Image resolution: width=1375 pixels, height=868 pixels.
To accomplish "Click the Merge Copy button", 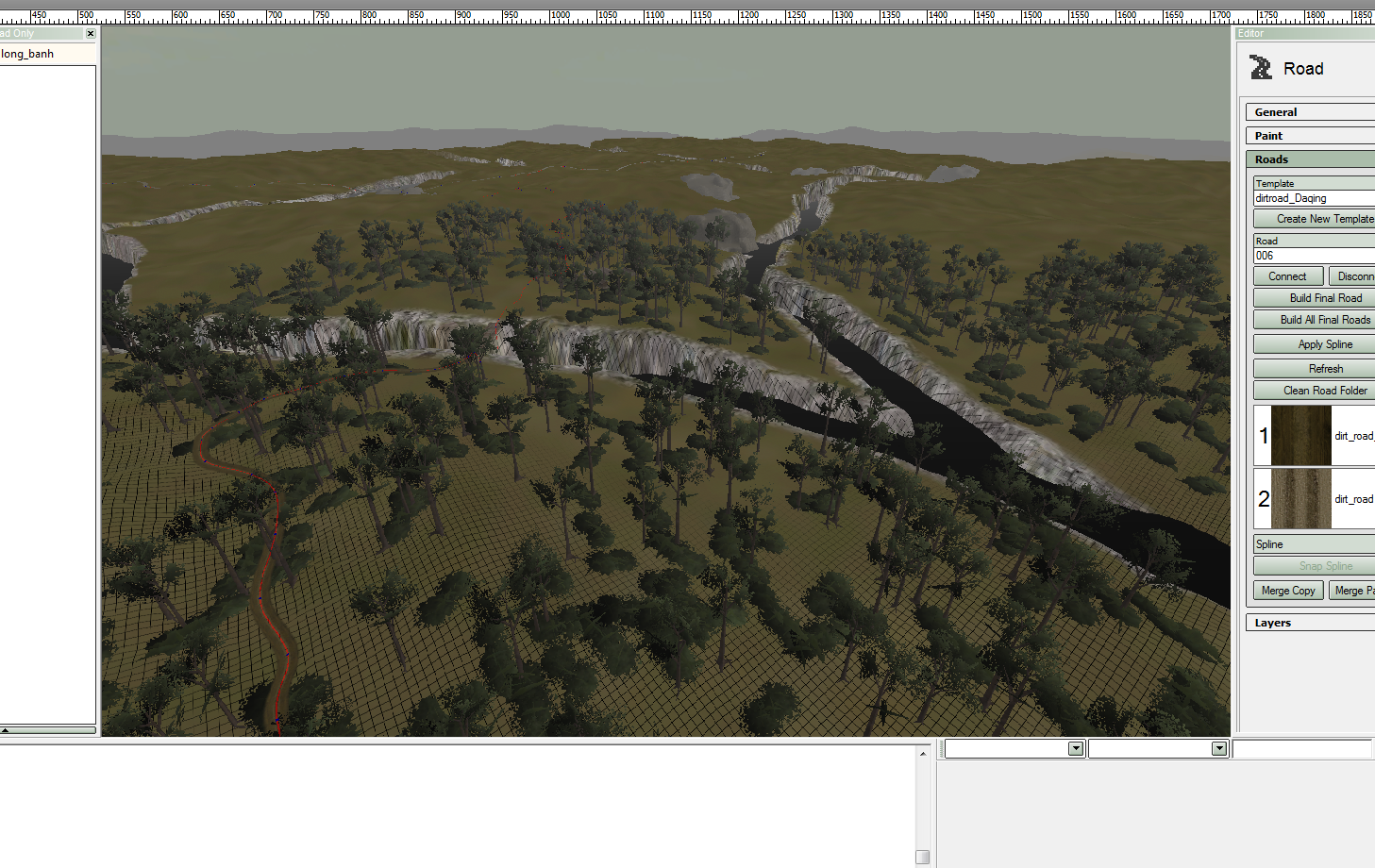I will point(1288,591).
